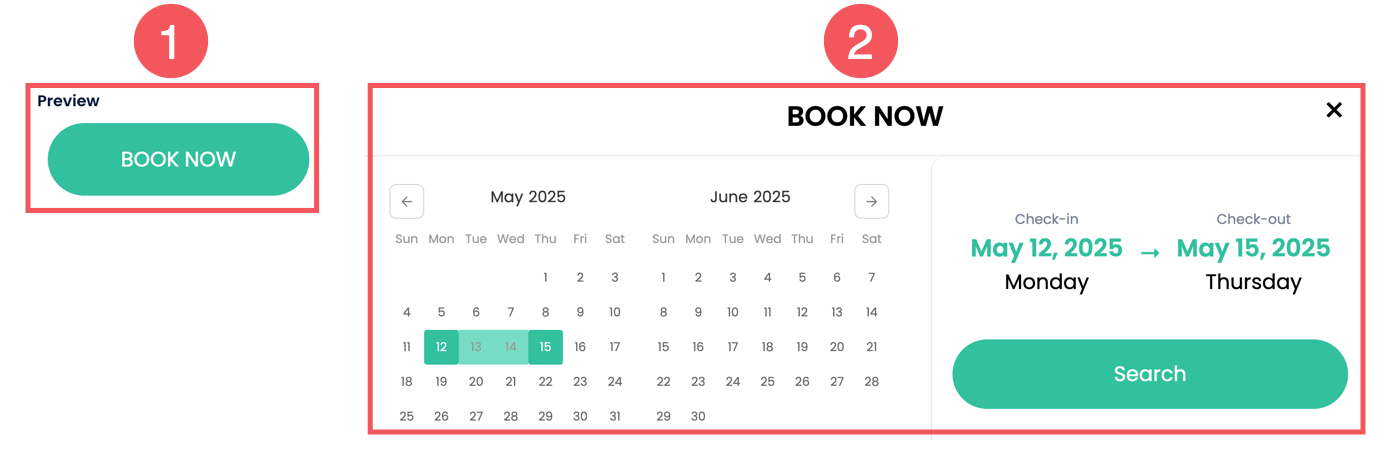This screenshot has height=468, width=1394.
Task: Pick June 15 in the calendar
Action: [x=663, y=347]
